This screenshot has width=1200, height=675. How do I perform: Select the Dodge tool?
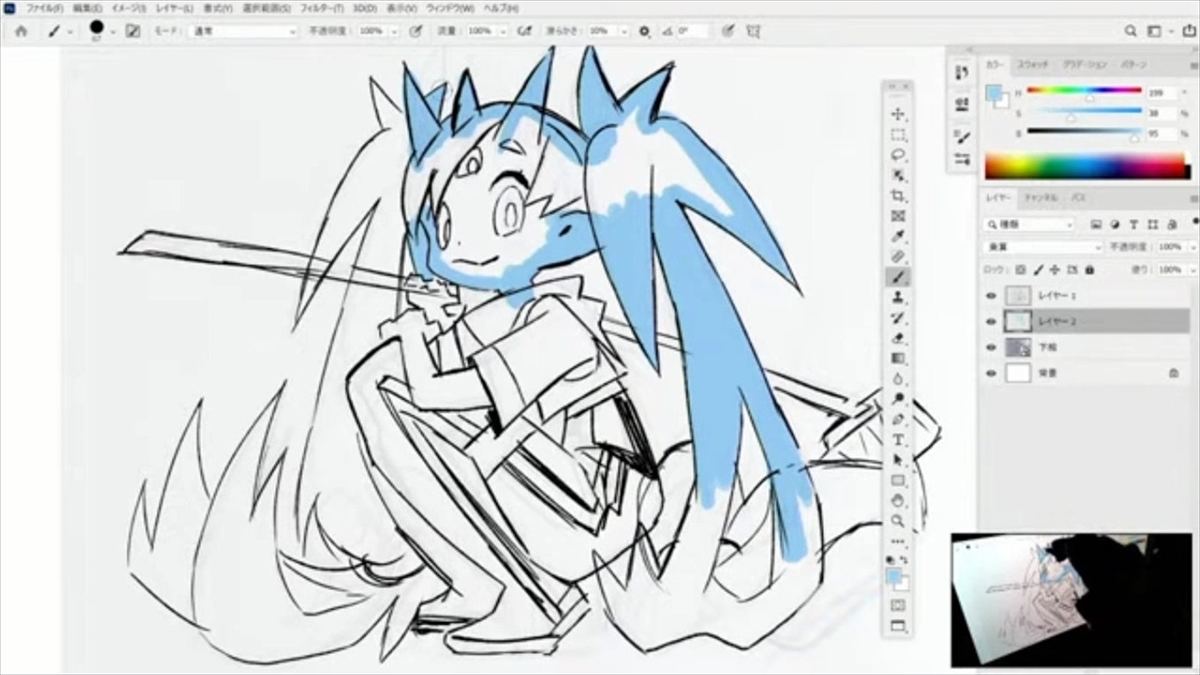[x=897, y=399]
